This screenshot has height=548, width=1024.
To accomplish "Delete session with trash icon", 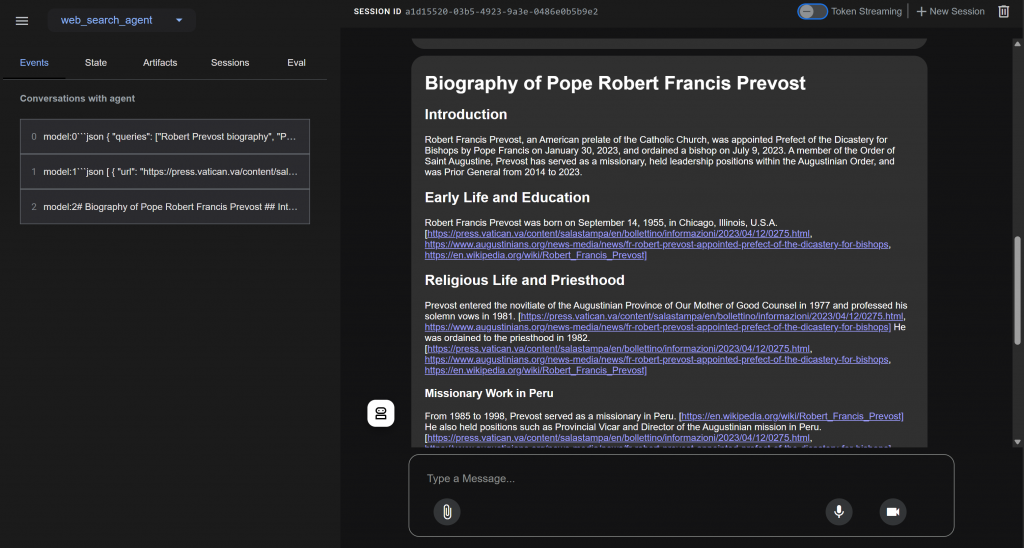I will click(1004, 11).
